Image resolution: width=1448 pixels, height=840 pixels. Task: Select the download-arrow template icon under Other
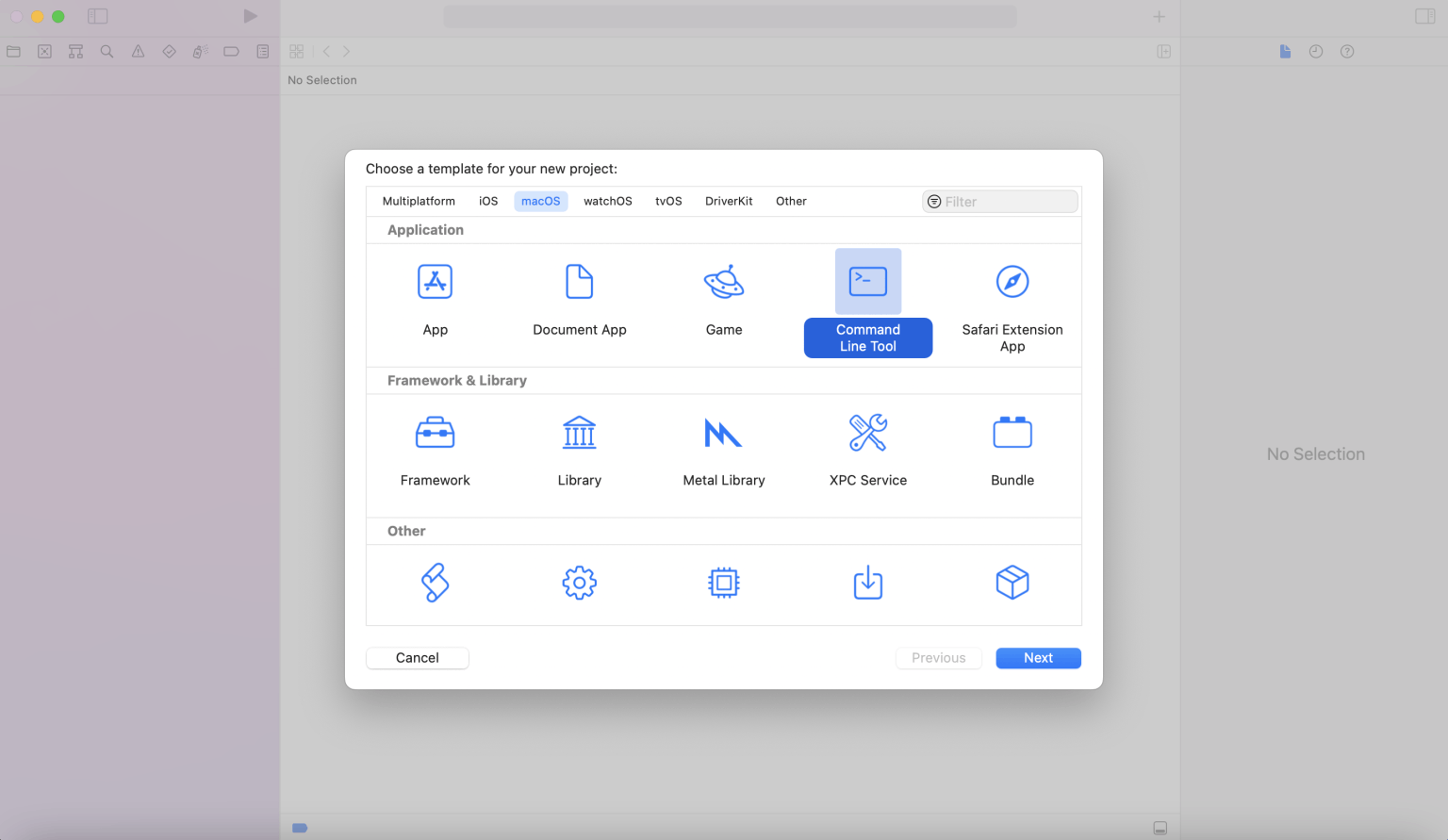click(868, 583)
